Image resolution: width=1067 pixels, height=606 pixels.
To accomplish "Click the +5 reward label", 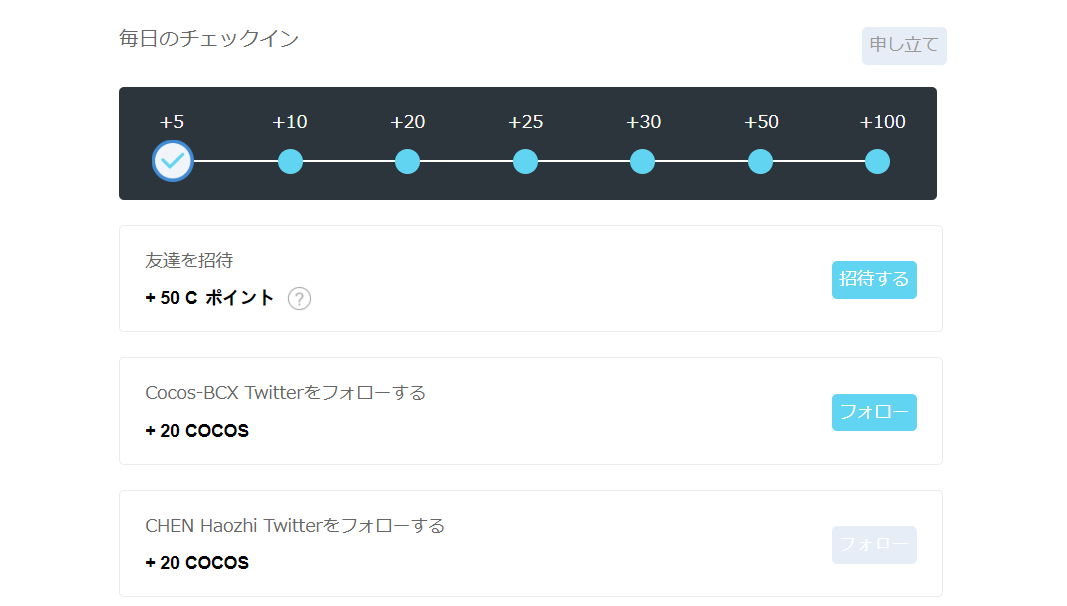I will click(171, 122).
